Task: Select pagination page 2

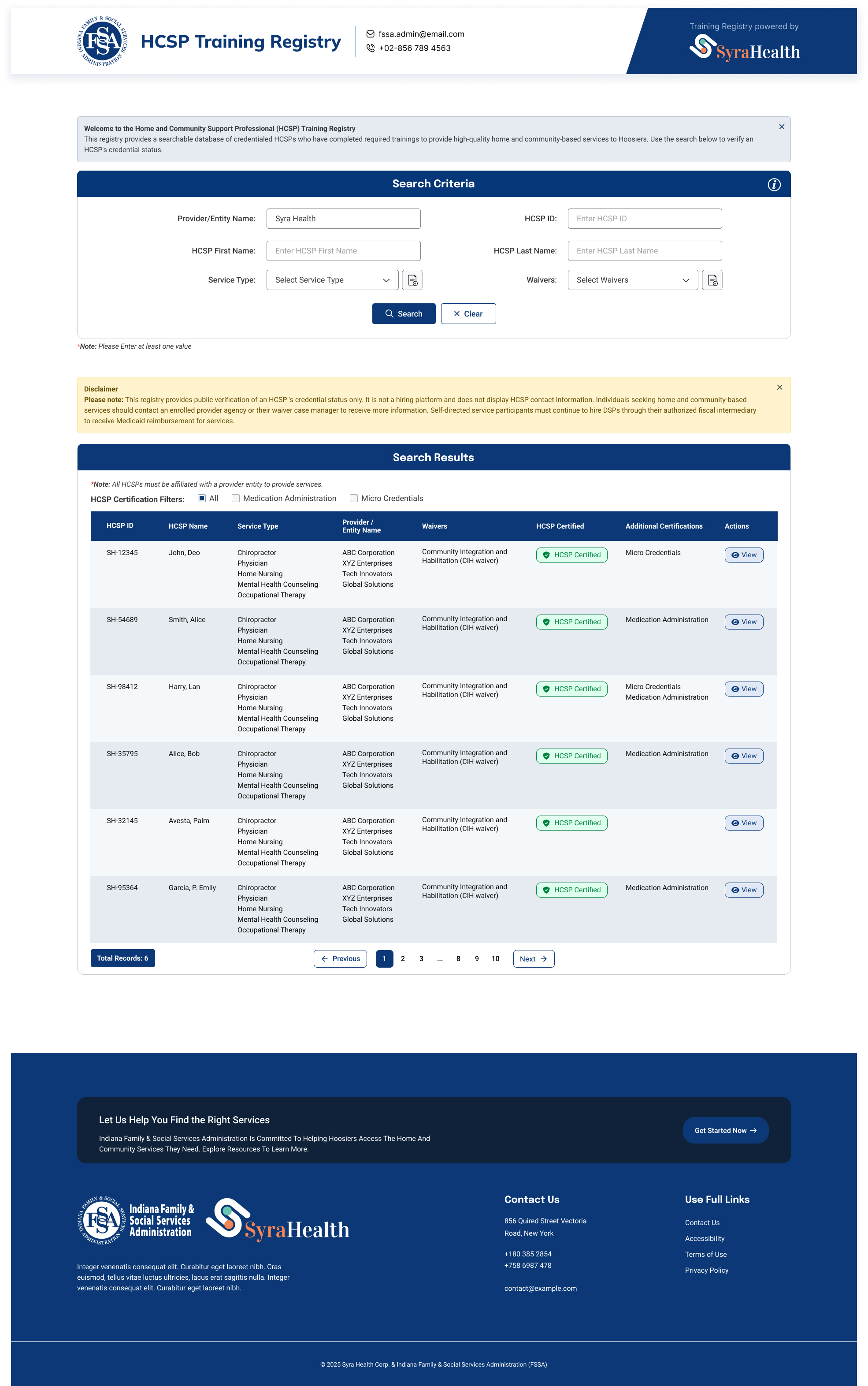Action: pyautogui.click(x=403, y=959)
